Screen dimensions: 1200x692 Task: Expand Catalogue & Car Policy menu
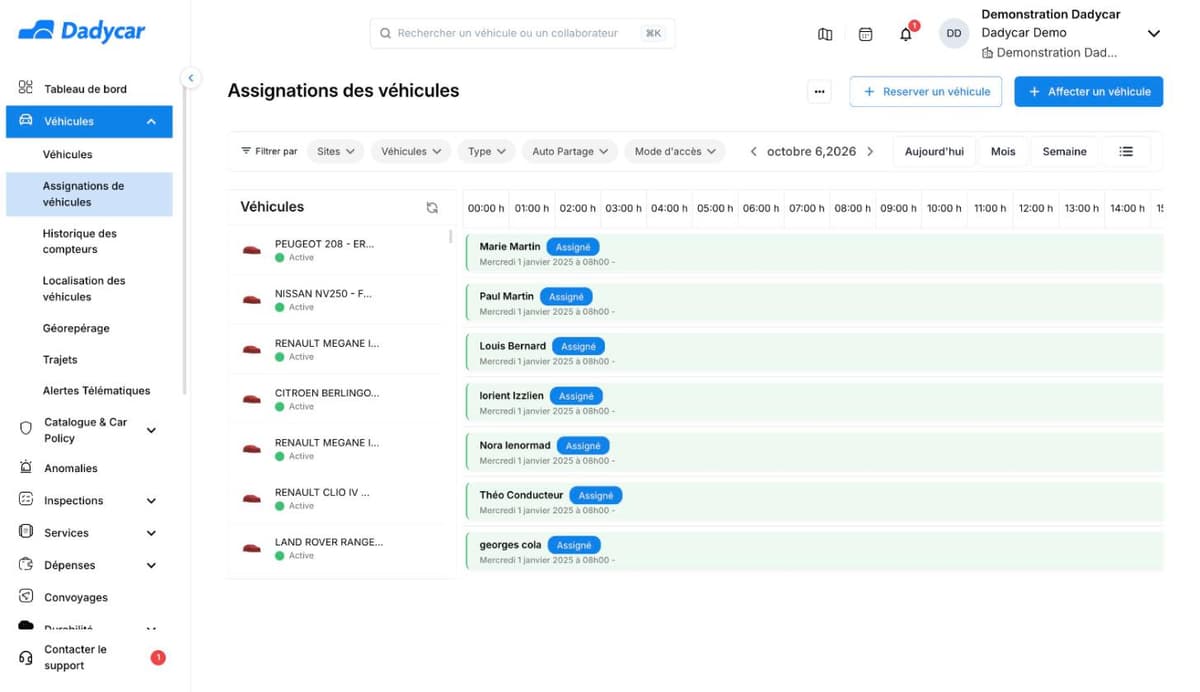151,430
